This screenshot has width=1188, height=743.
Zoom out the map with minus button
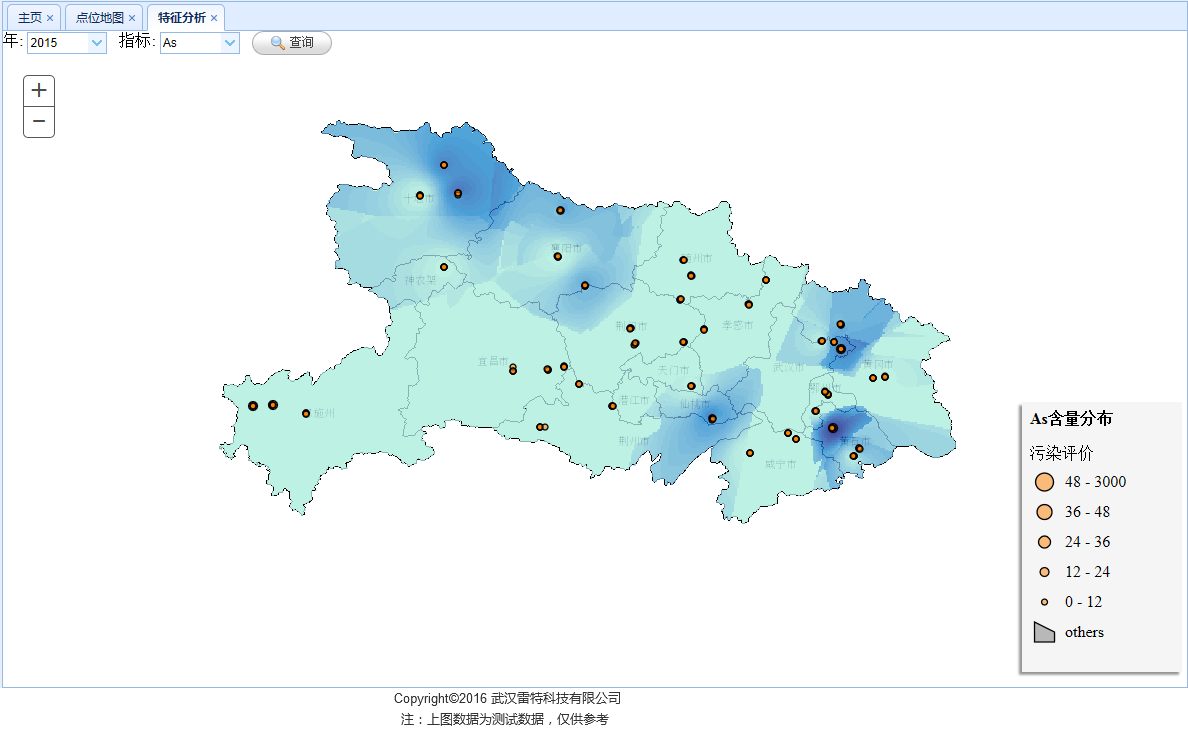click(39, 122)
